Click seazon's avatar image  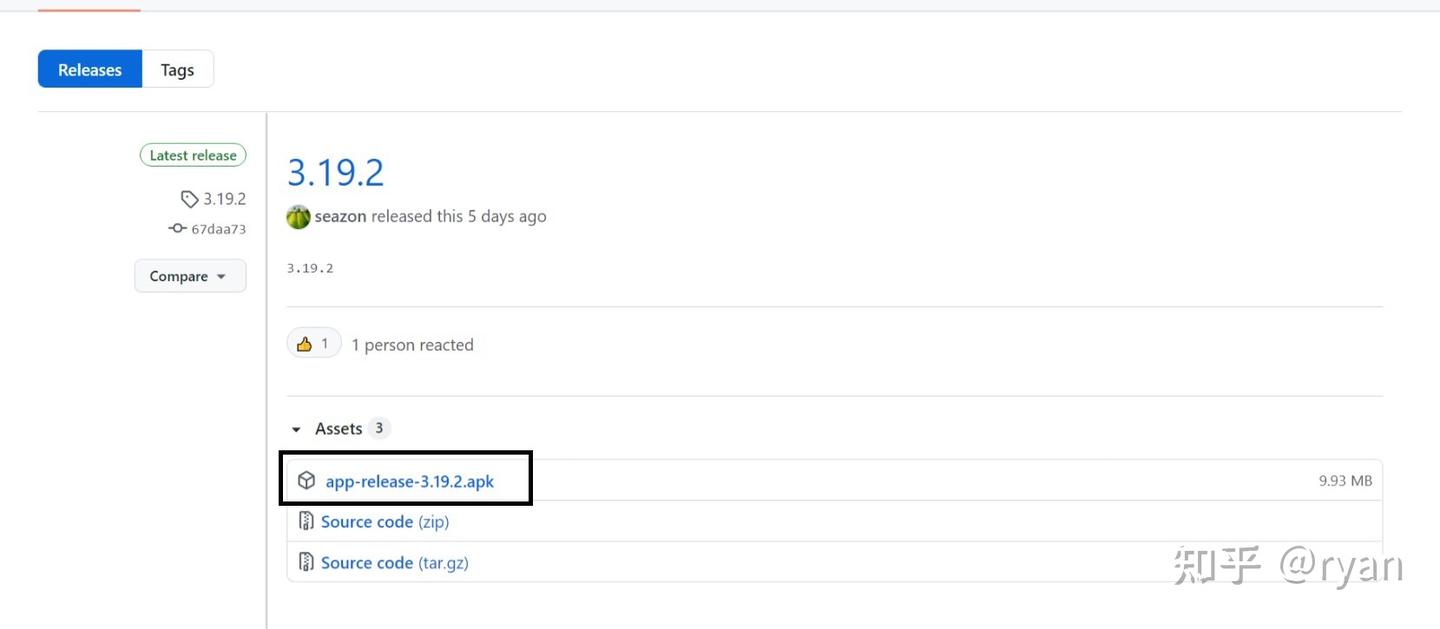pos(298,217)
